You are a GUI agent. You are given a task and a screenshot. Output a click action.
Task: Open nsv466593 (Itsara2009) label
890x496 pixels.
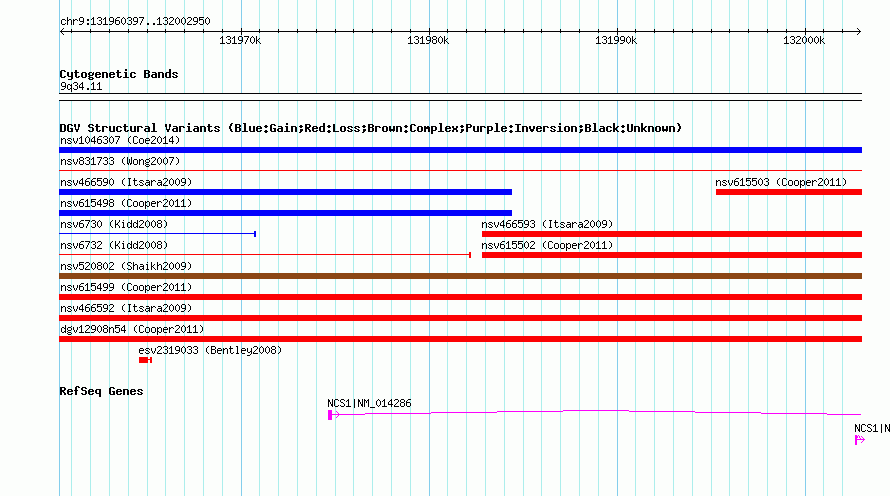tap(547, 224)
